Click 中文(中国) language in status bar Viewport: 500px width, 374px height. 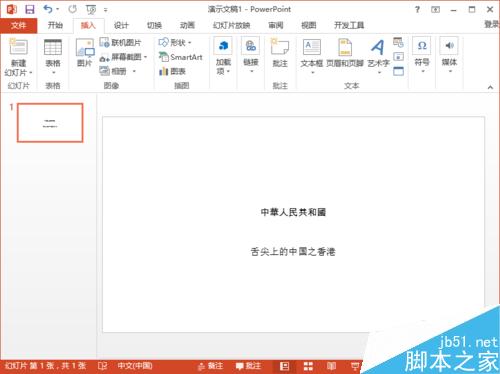tap(135, 366)
